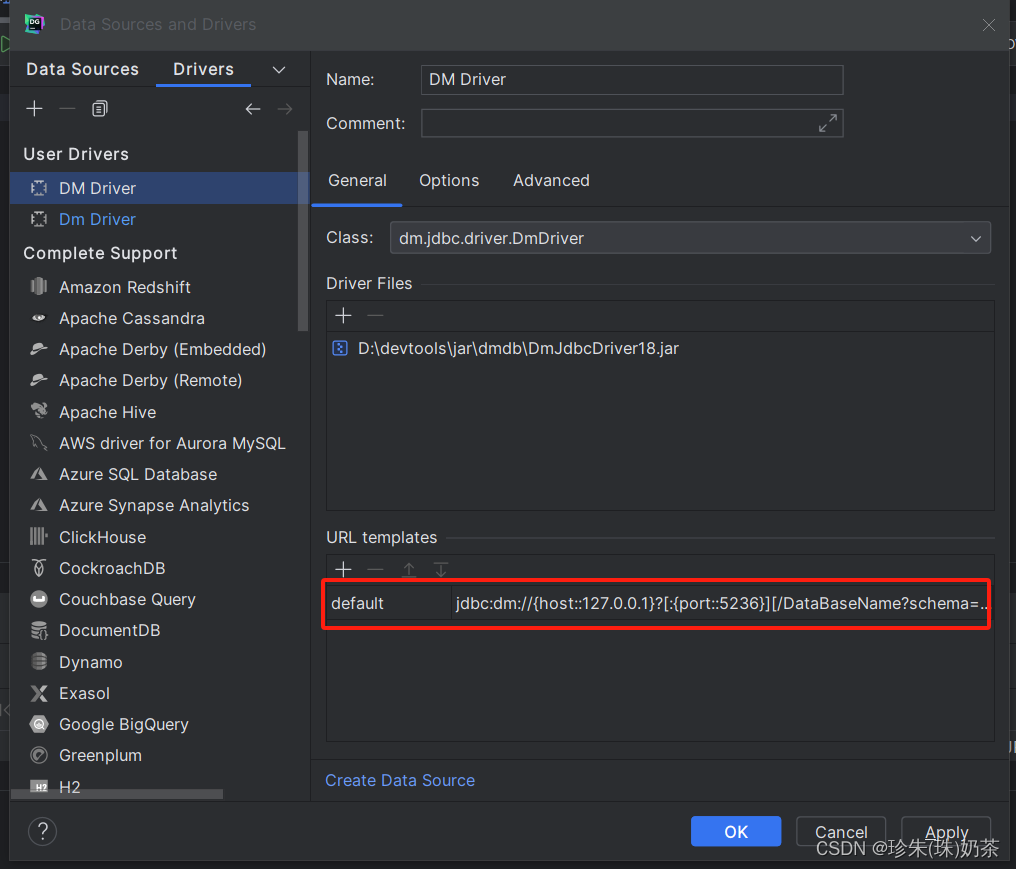Add a driver file with plus icon

point(343,316)
